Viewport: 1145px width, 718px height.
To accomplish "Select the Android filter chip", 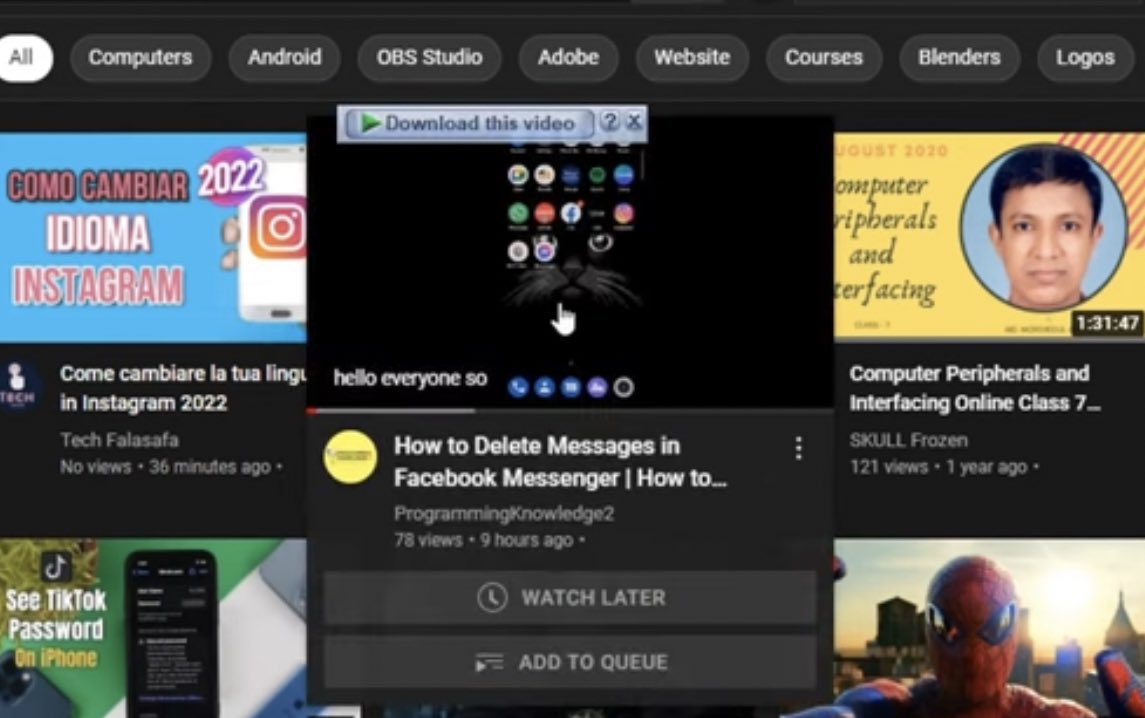I will click(284, 57).
